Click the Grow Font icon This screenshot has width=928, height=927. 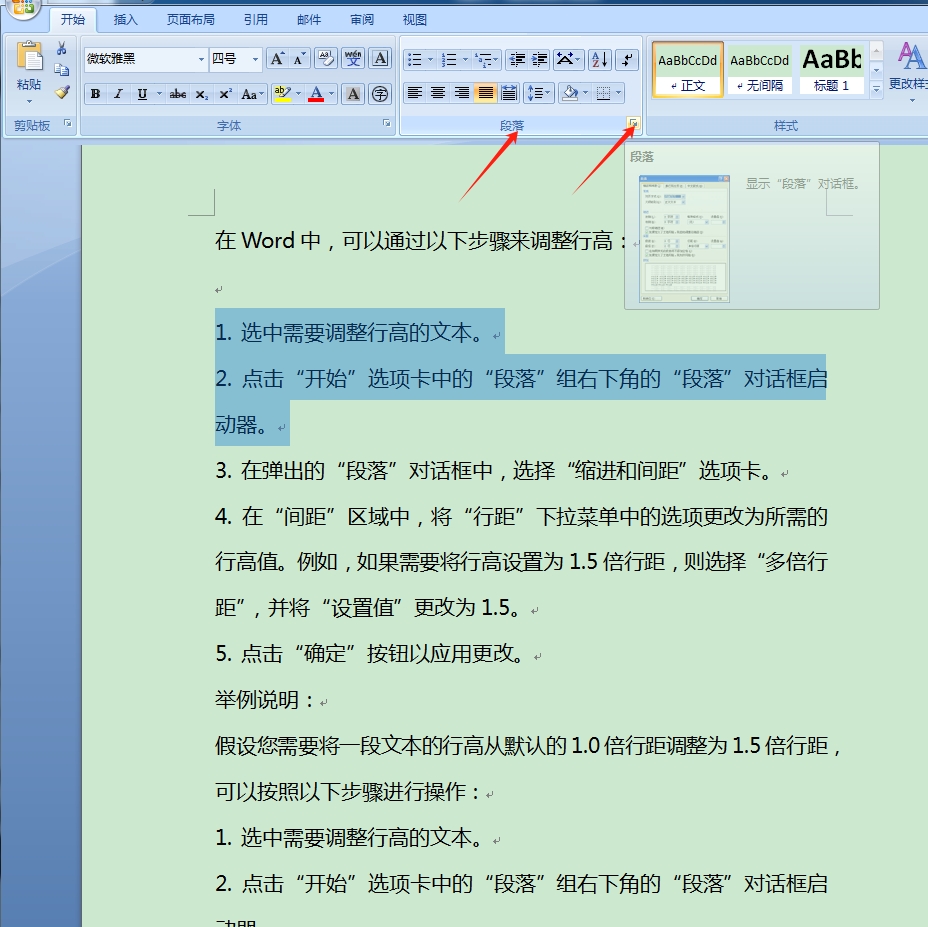(276, 59)
